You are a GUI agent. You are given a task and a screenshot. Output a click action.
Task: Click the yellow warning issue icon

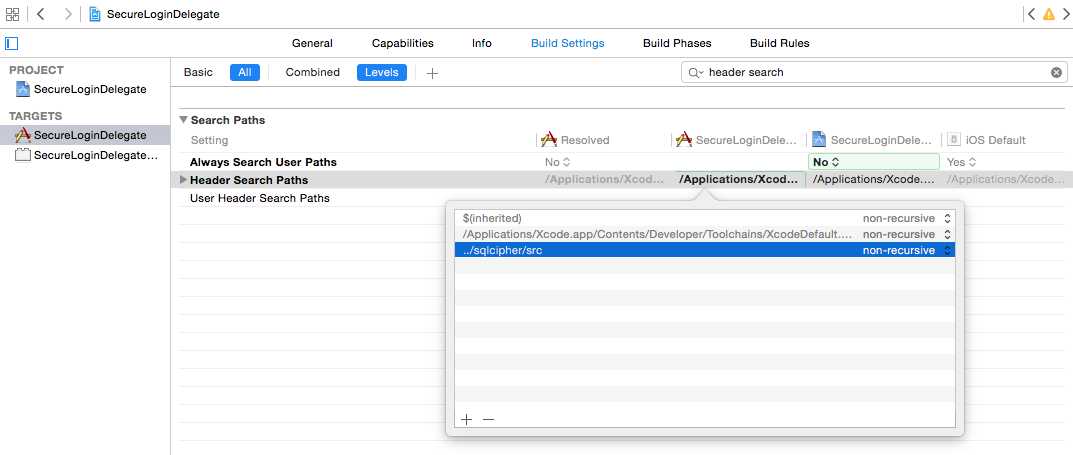click(1048, 14)
